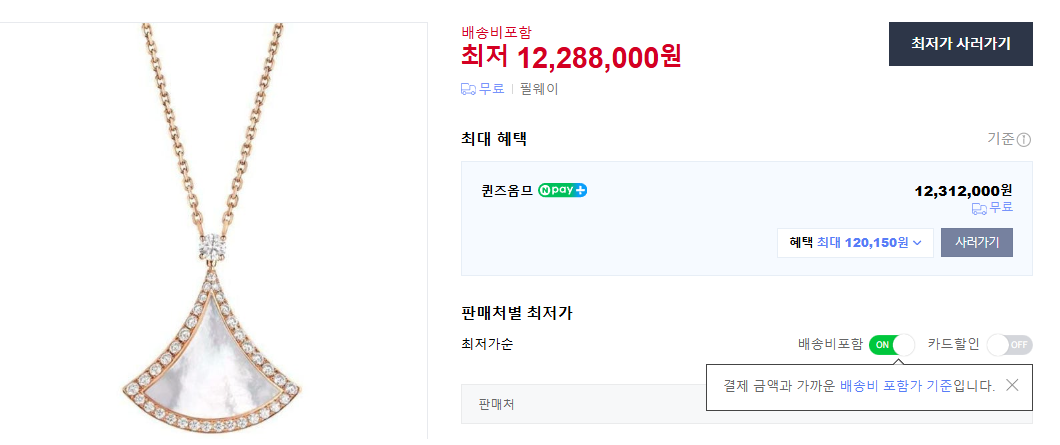The image size is (1060, 445).
Task: Open the 퀸즈옴므 seller name
Action: pyautogui.click(x=507, y=190)
